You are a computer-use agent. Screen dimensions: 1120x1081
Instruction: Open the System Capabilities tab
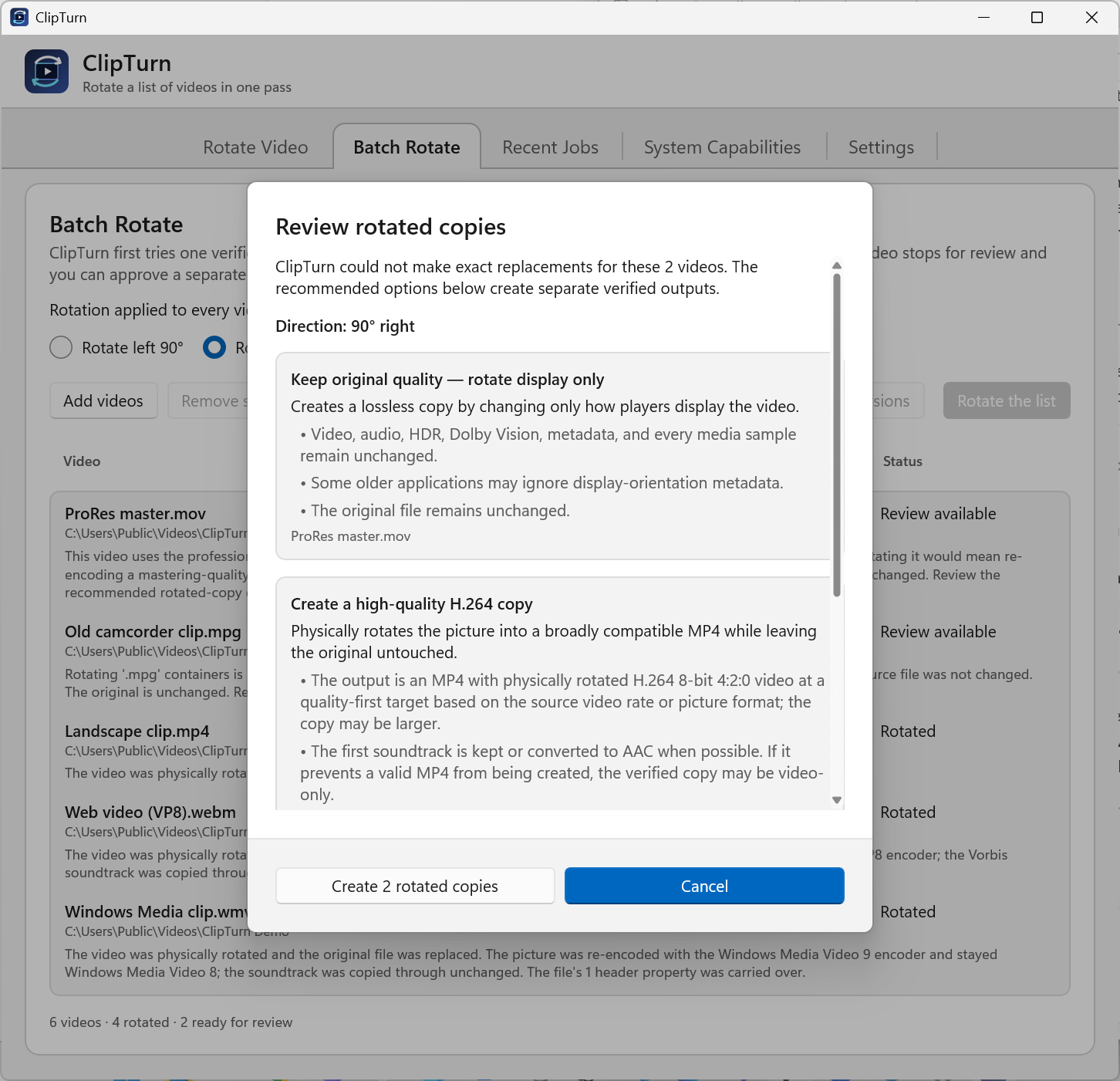point(722,147)
